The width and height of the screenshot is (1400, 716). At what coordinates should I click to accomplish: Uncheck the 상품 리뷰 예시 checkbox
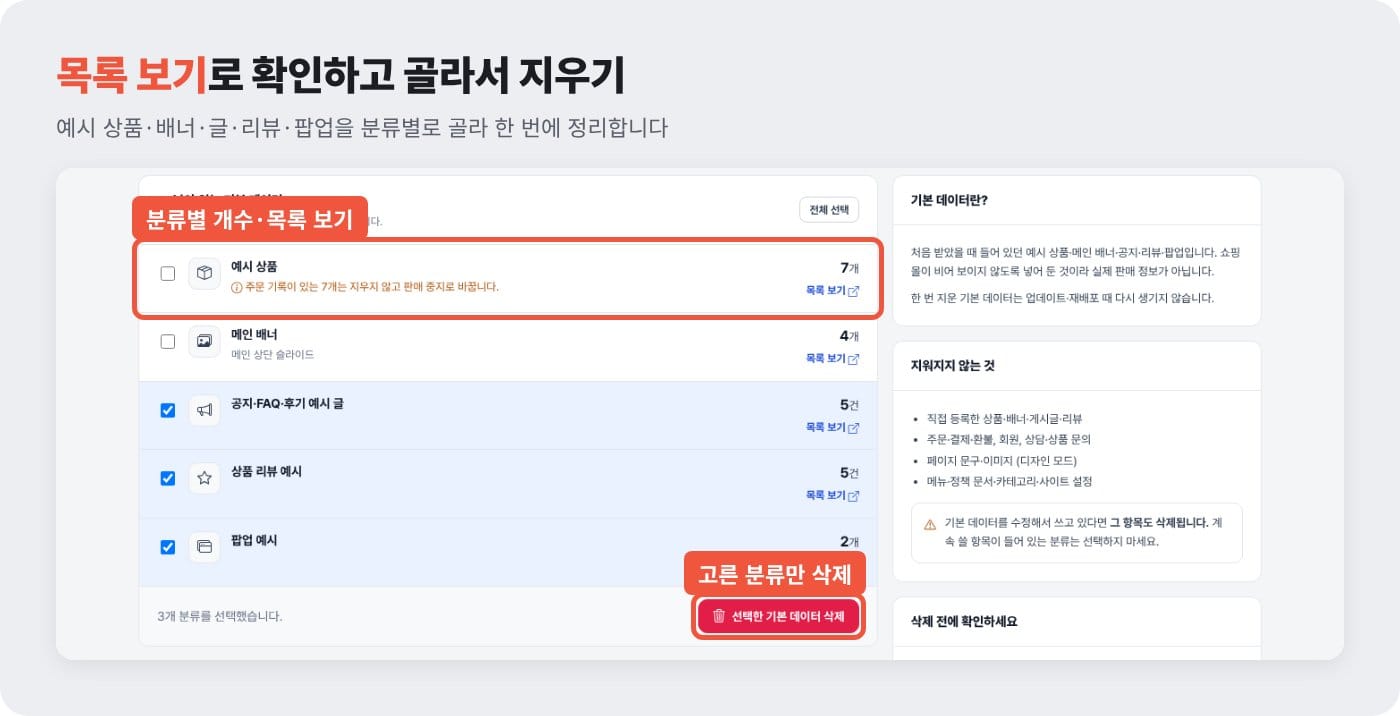[x=168, y=478]
